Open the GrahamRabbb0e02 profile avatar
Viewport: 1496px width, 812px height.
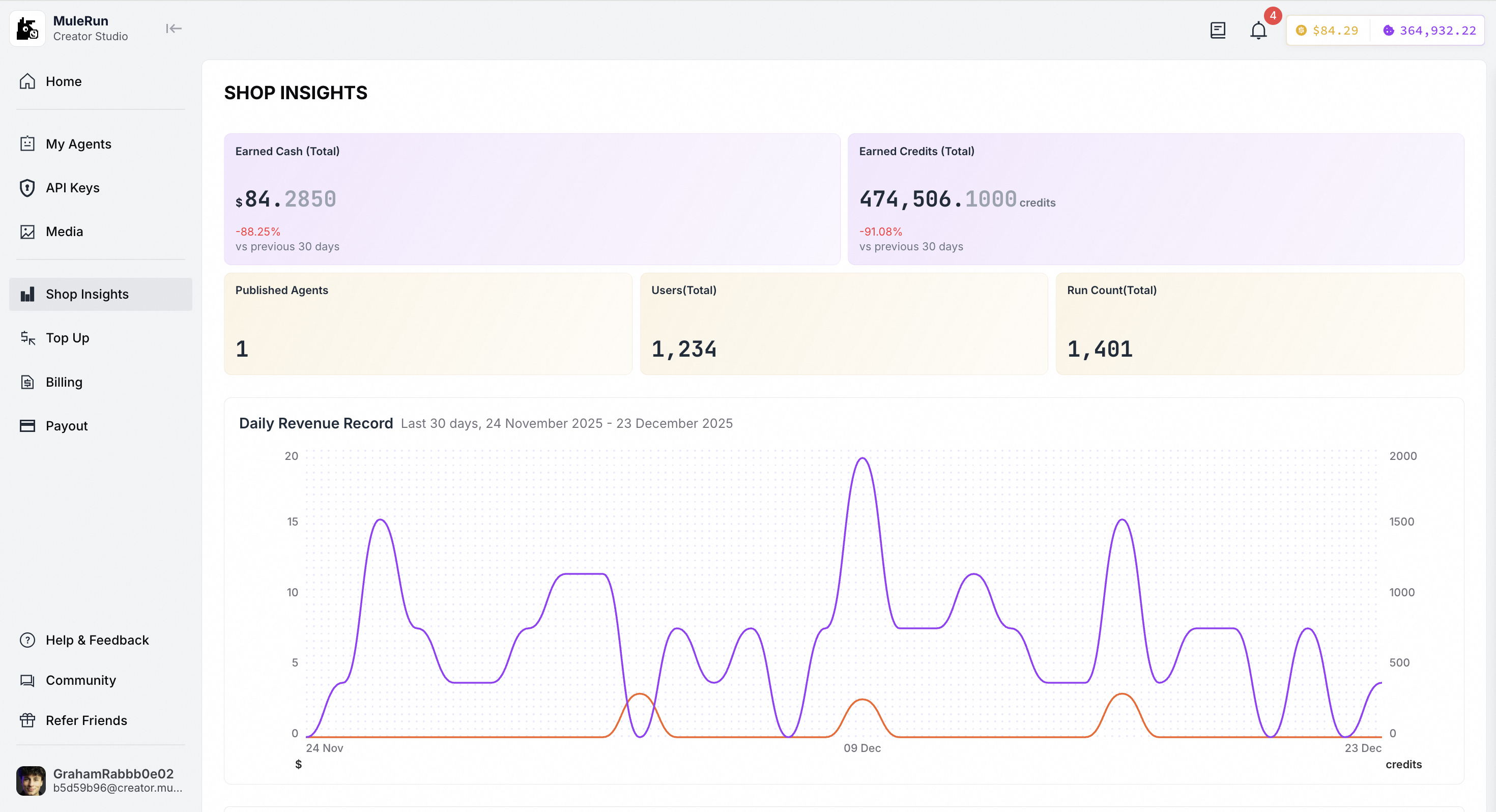(x=31, y=780)
